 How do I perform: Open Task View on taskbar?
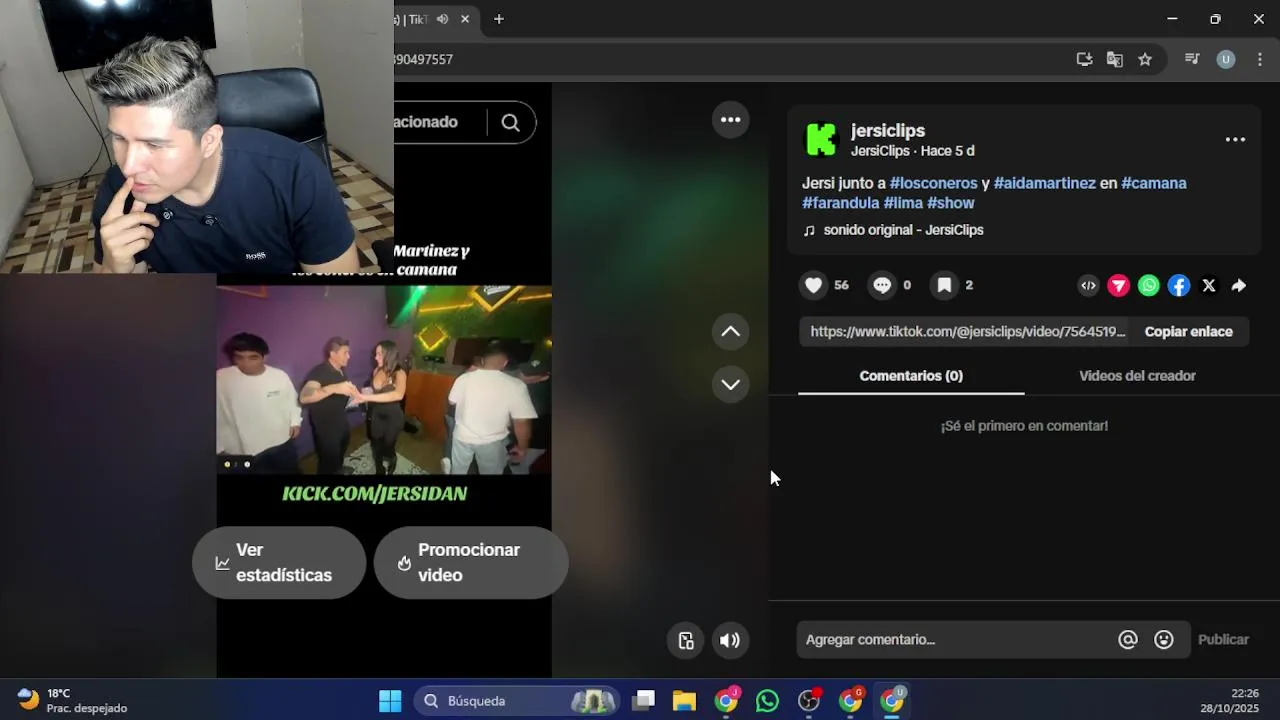pyautogui.click(x=644, y=701)
